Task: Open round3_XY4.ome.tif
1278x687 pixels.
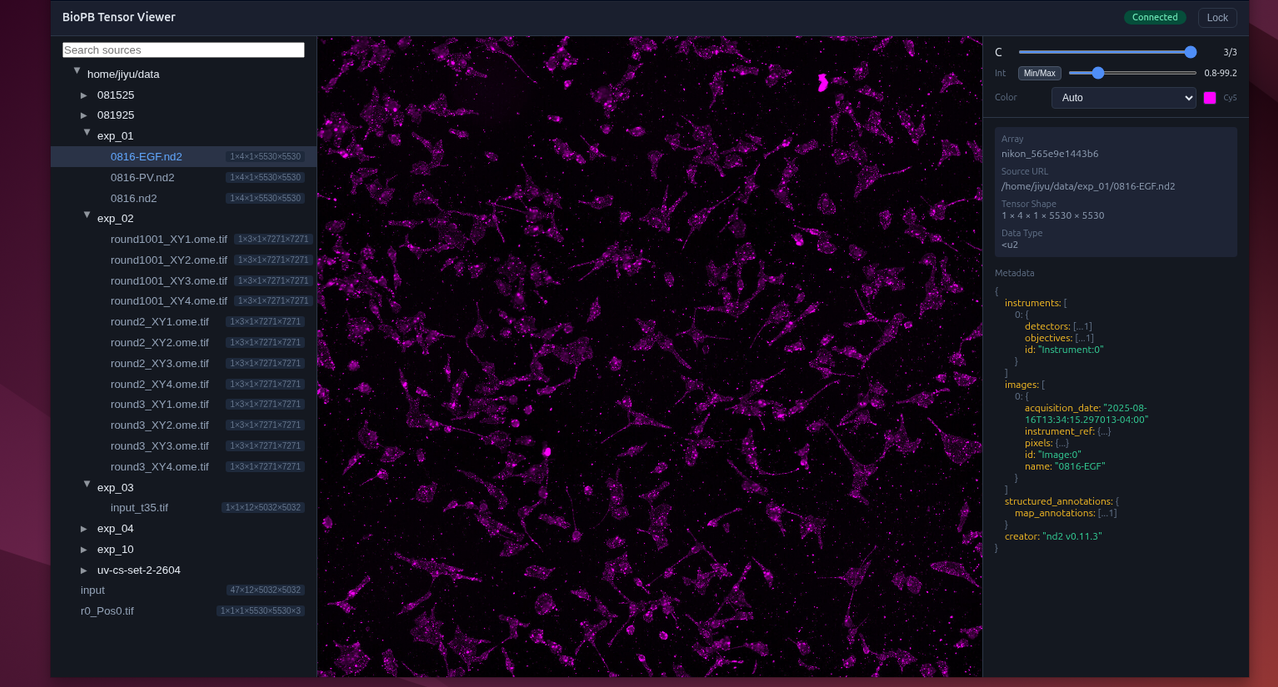Action: coord(184,467)
